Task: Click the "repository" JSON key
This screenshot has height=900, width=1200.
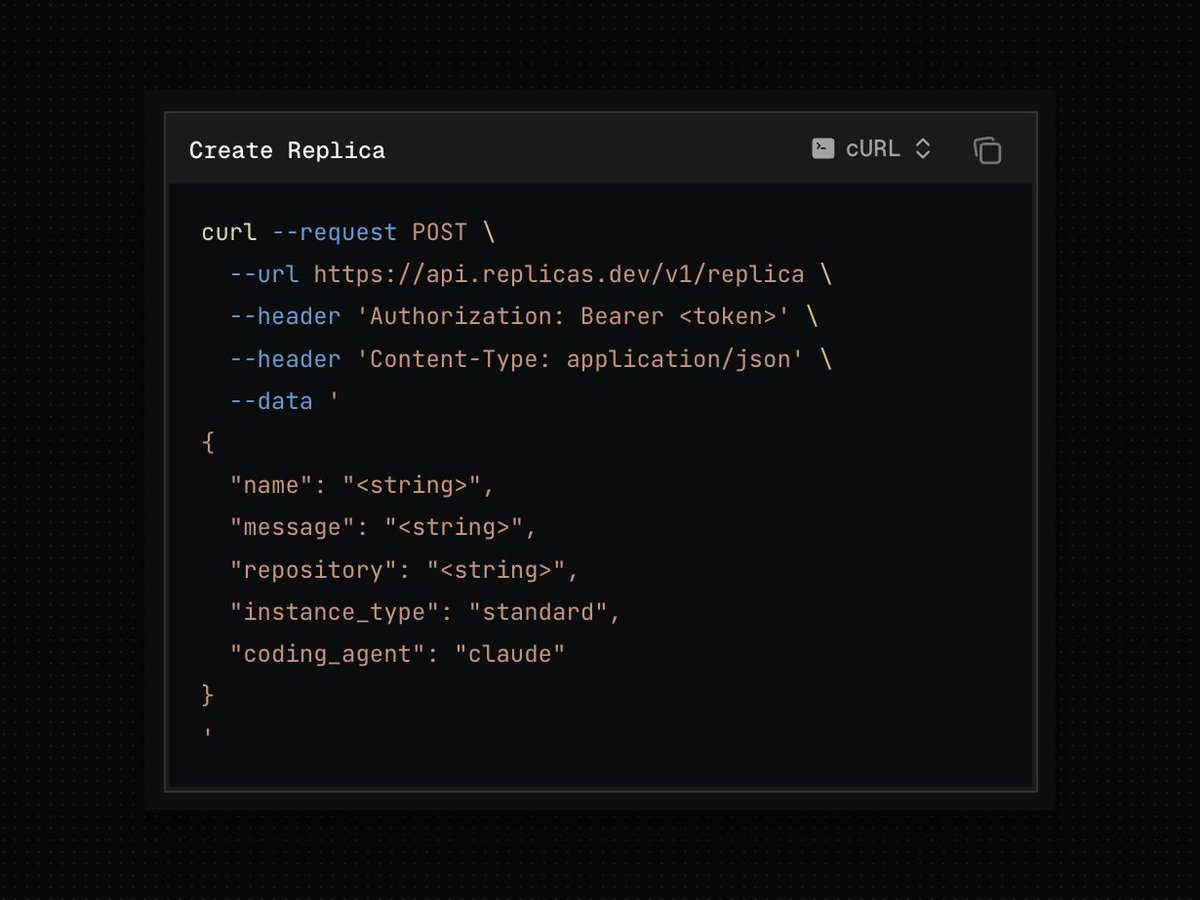Action: (314, 570)
